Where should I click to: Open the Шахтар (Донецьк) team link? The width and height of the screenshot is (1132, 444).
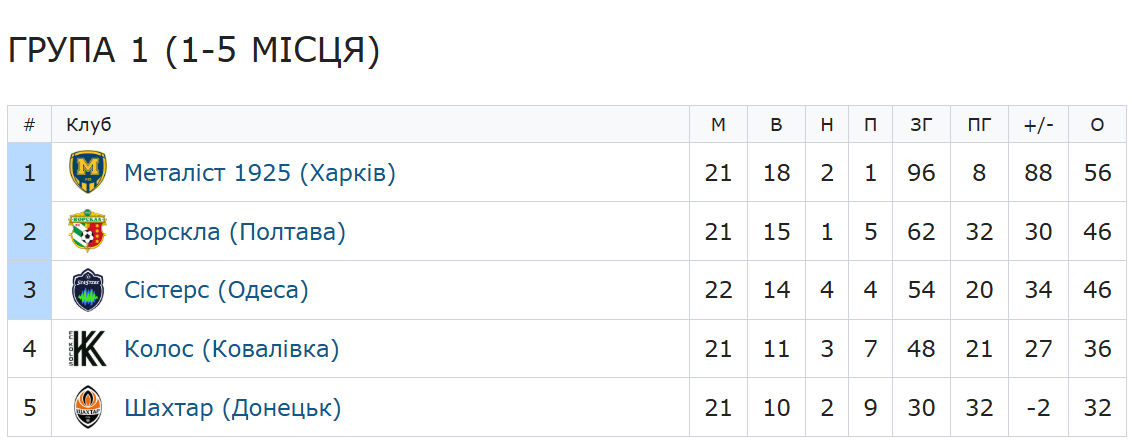pos(233,408)
